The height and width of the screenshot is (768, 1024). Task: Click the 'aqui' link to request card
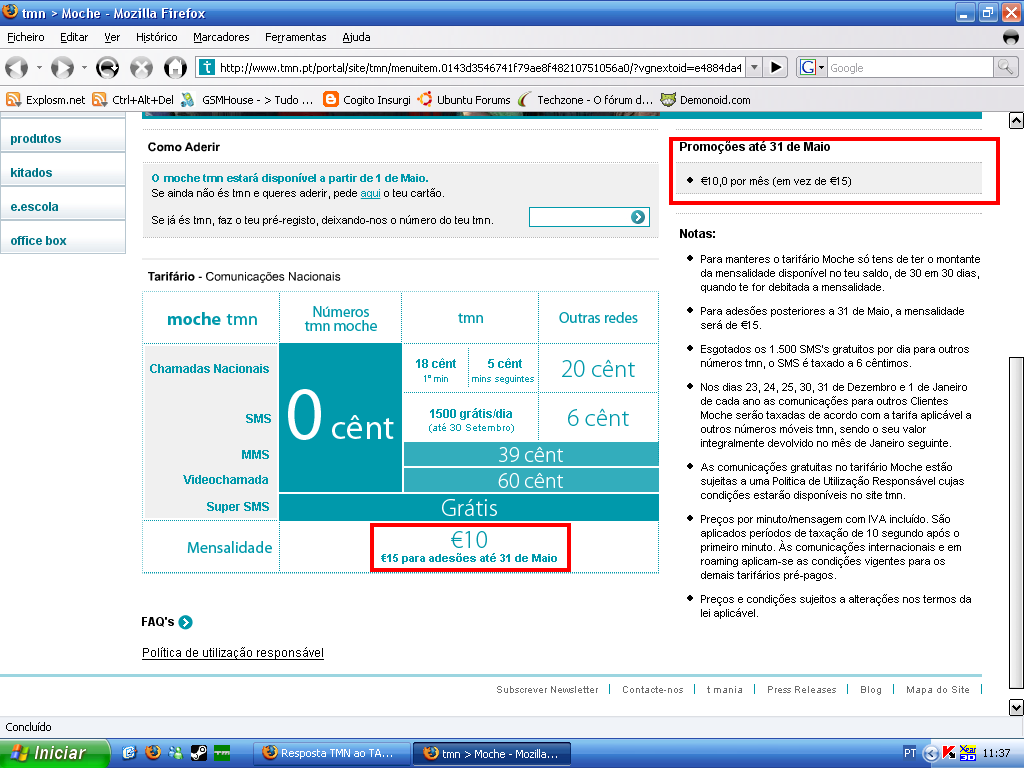coord(370,193)
